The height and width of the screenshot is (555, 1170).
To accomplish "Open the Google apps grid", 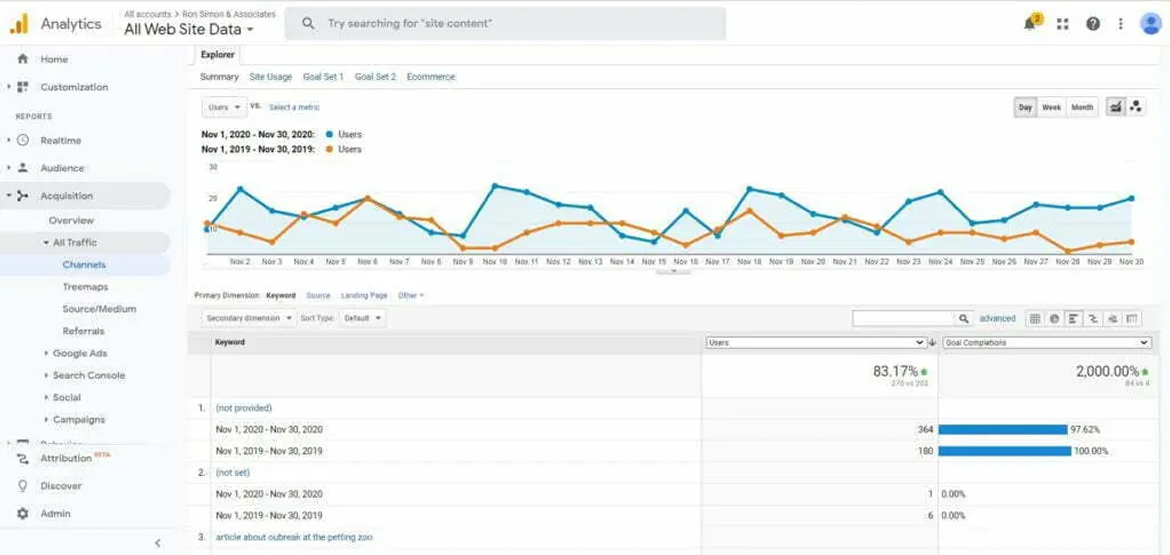I will click(1062, 24).
